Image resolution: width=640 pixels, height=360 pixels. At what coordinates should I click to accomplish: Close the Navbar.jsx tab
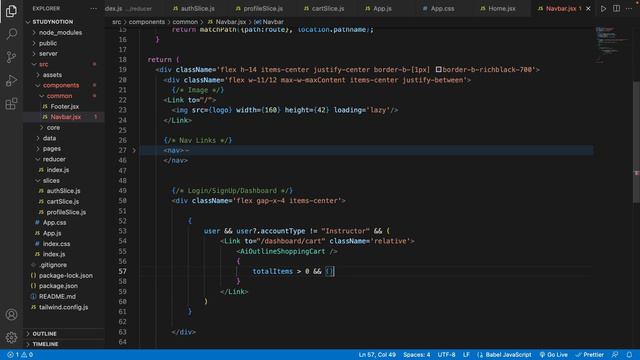[x=588, y=9]
